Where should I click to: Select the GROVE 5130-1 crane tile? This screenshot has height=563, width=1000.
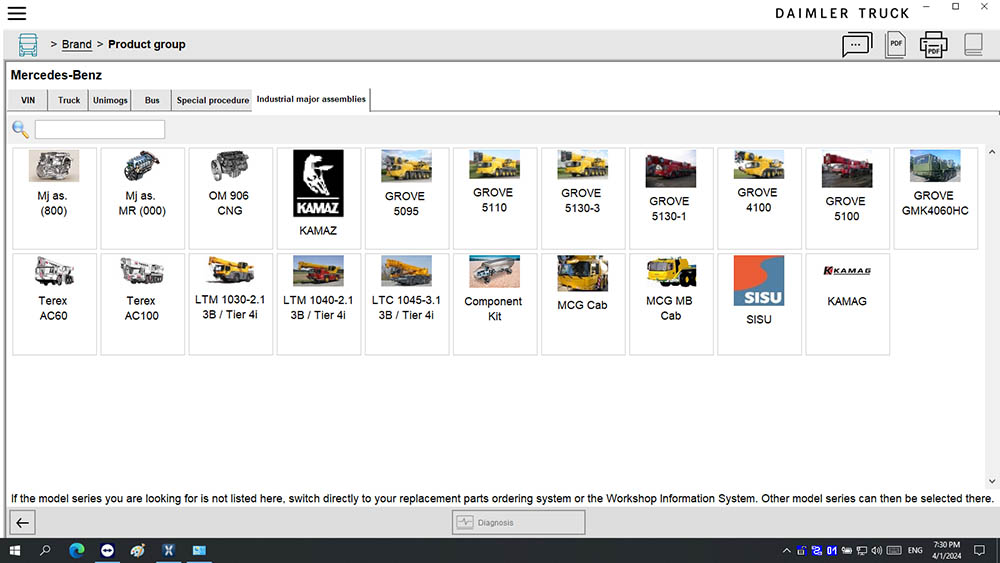671,198
